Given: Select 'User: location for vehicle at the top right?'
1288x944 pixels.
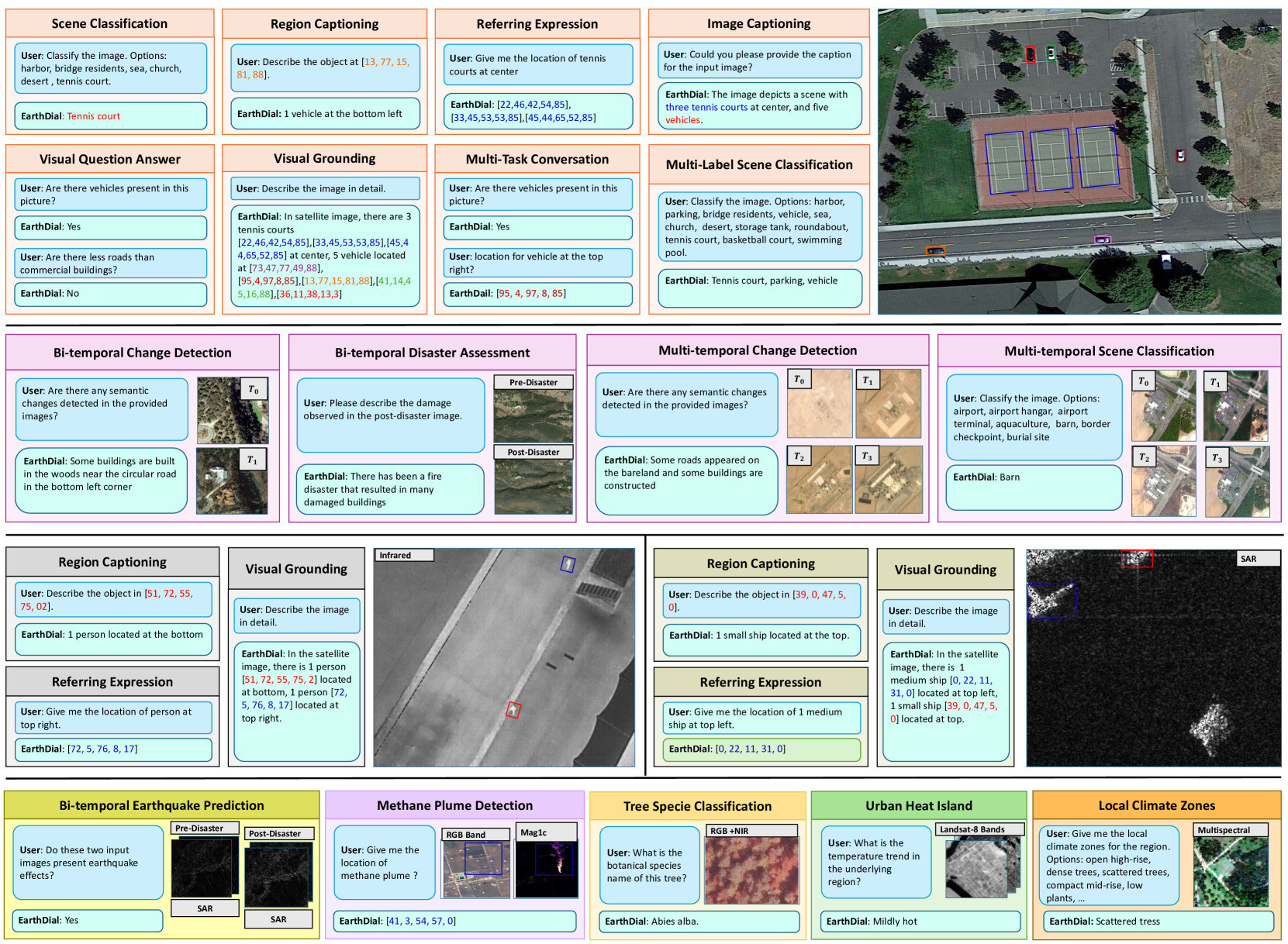Looking at the screenshot, I should 537,263.
